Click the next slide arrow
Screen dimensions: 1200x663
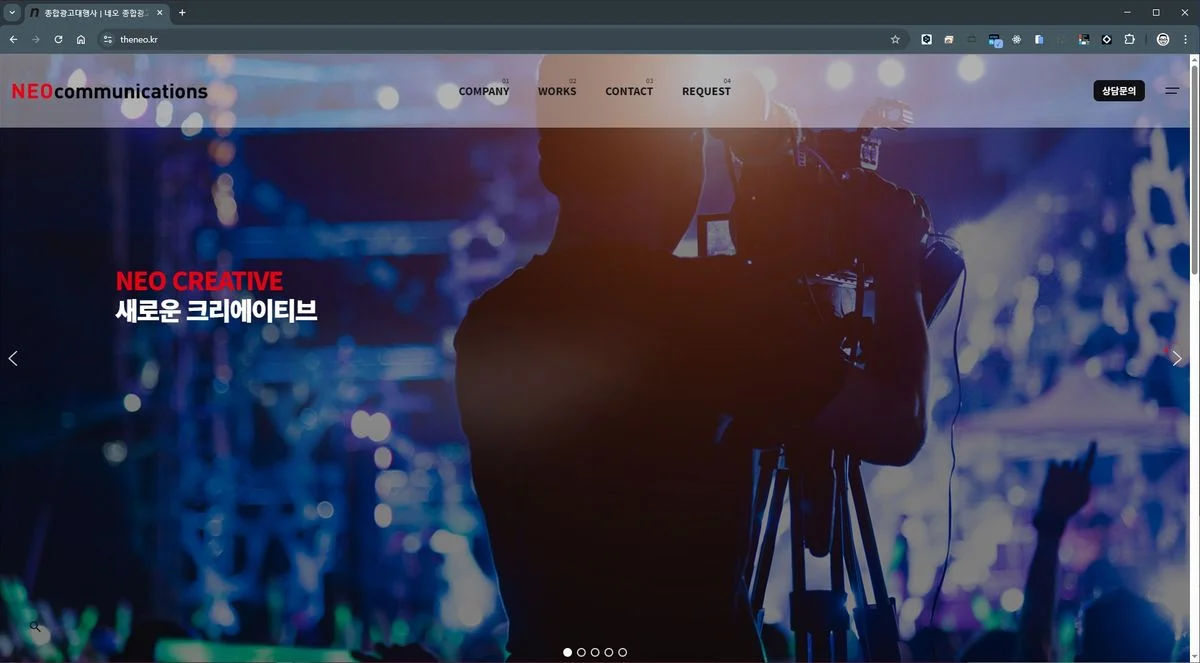pos(1176,358)
